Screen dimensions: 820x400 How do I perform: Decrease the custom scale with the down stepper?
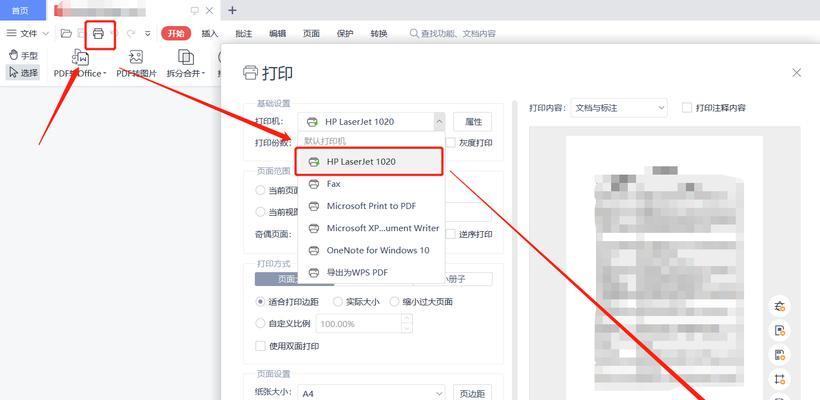coord(407,328)
